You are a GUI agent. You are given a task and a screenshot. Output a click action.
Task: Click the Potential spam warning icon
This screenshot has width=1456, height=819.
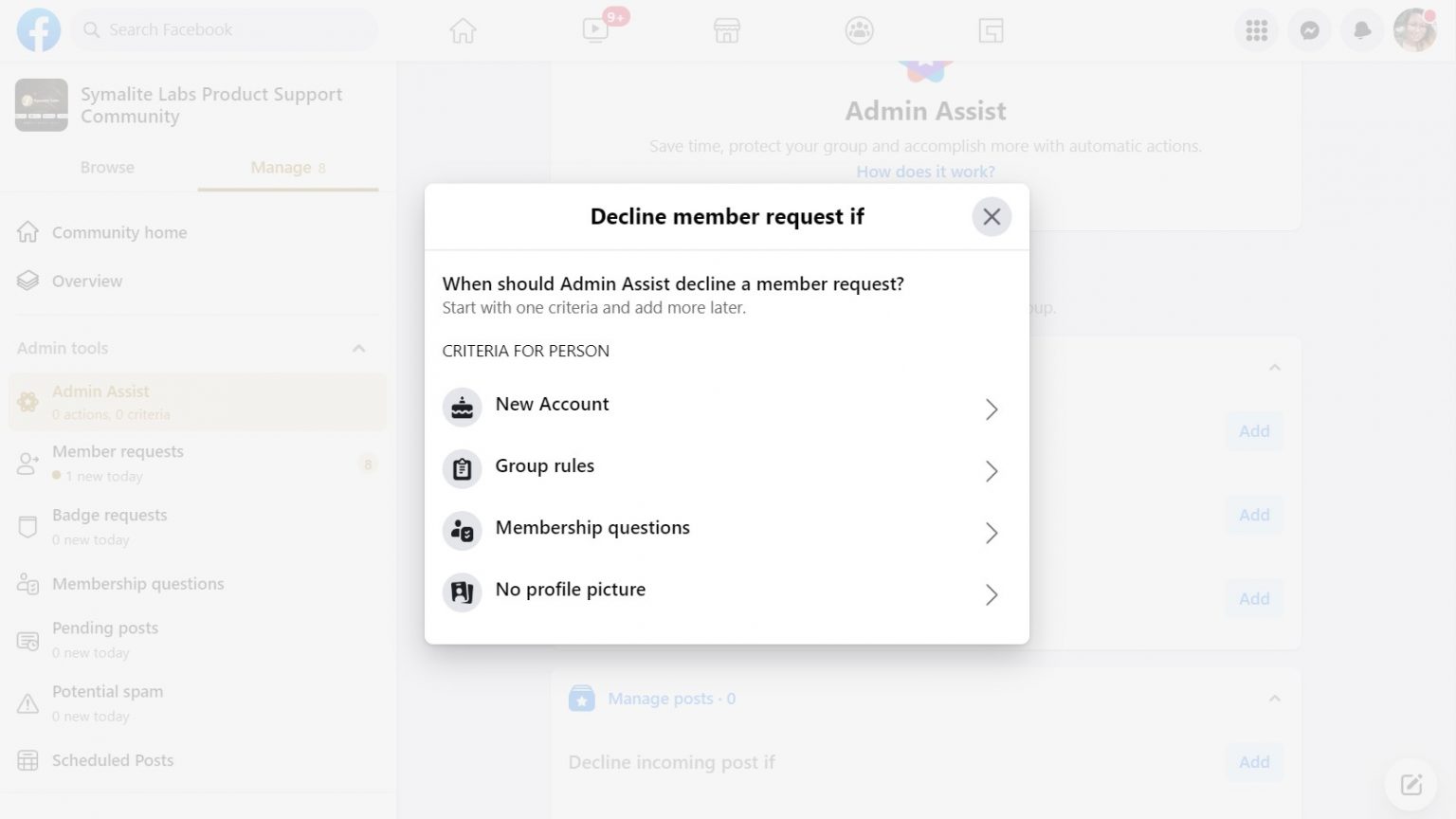point(27,702)
